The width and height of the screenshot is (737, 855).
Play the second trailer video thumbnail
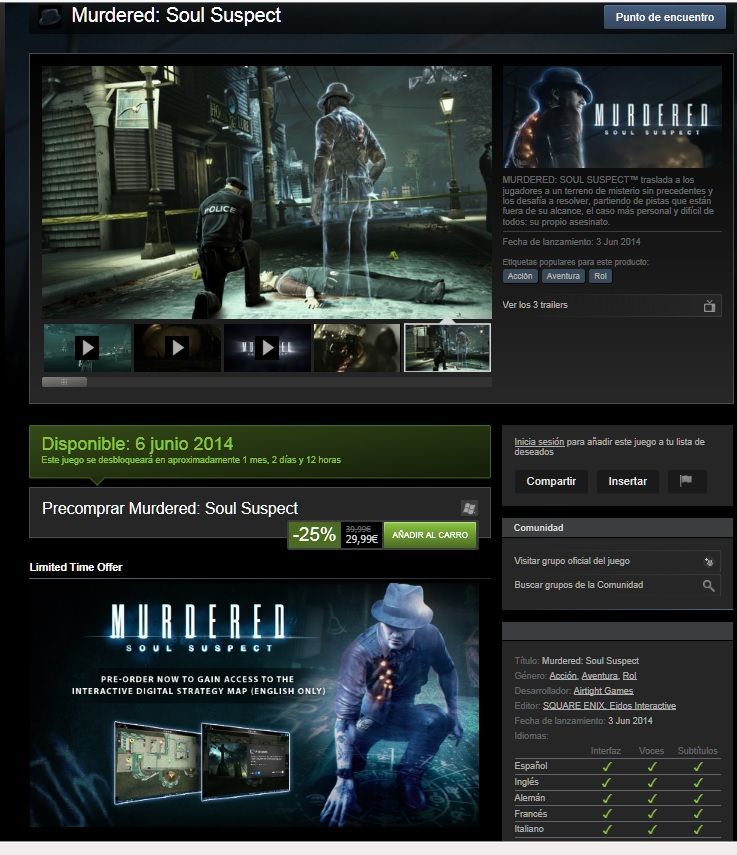[x=177, y=347]
